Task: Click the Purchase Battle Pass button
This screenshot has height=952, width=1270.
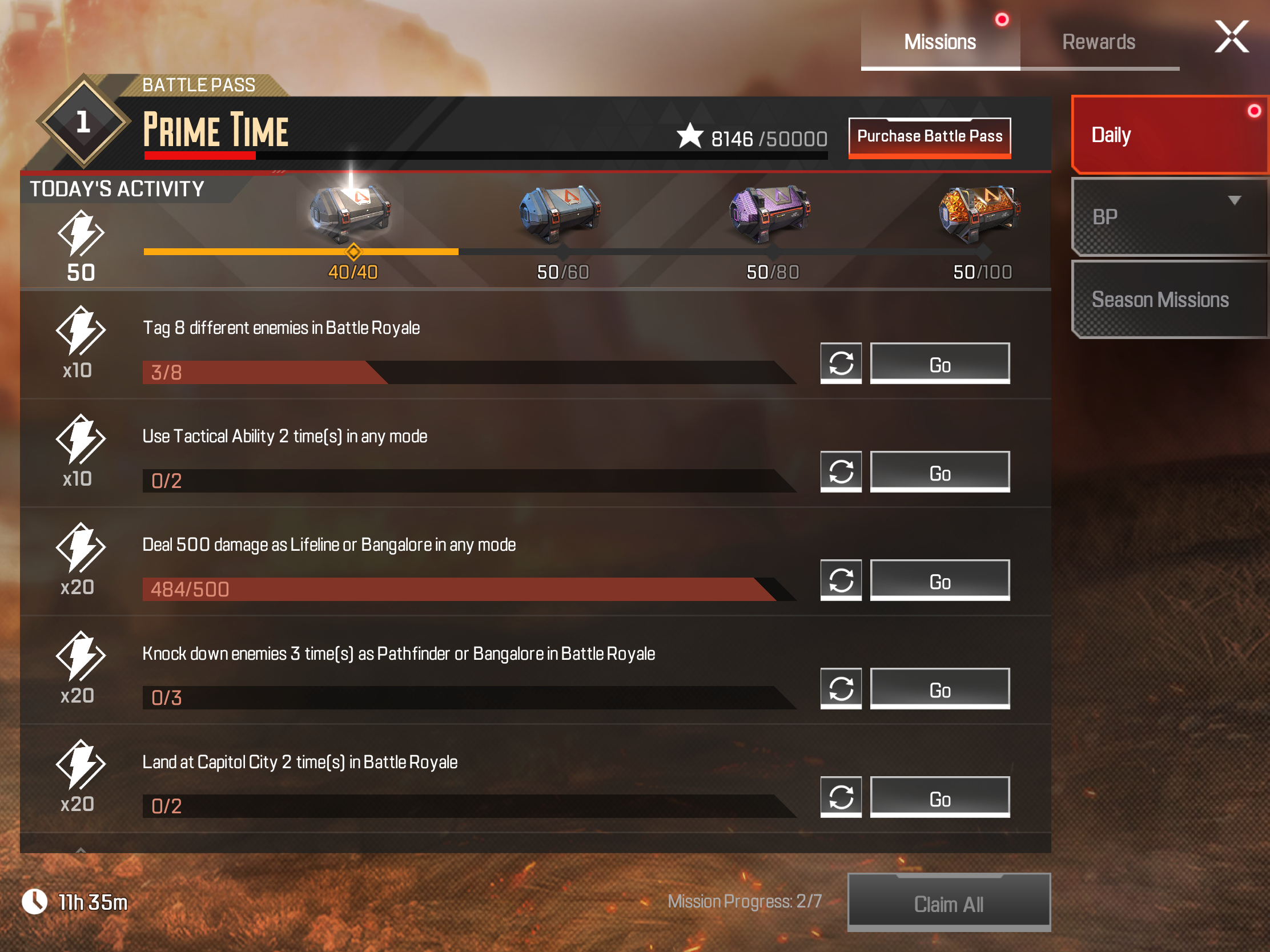Action: coord(930,137)
